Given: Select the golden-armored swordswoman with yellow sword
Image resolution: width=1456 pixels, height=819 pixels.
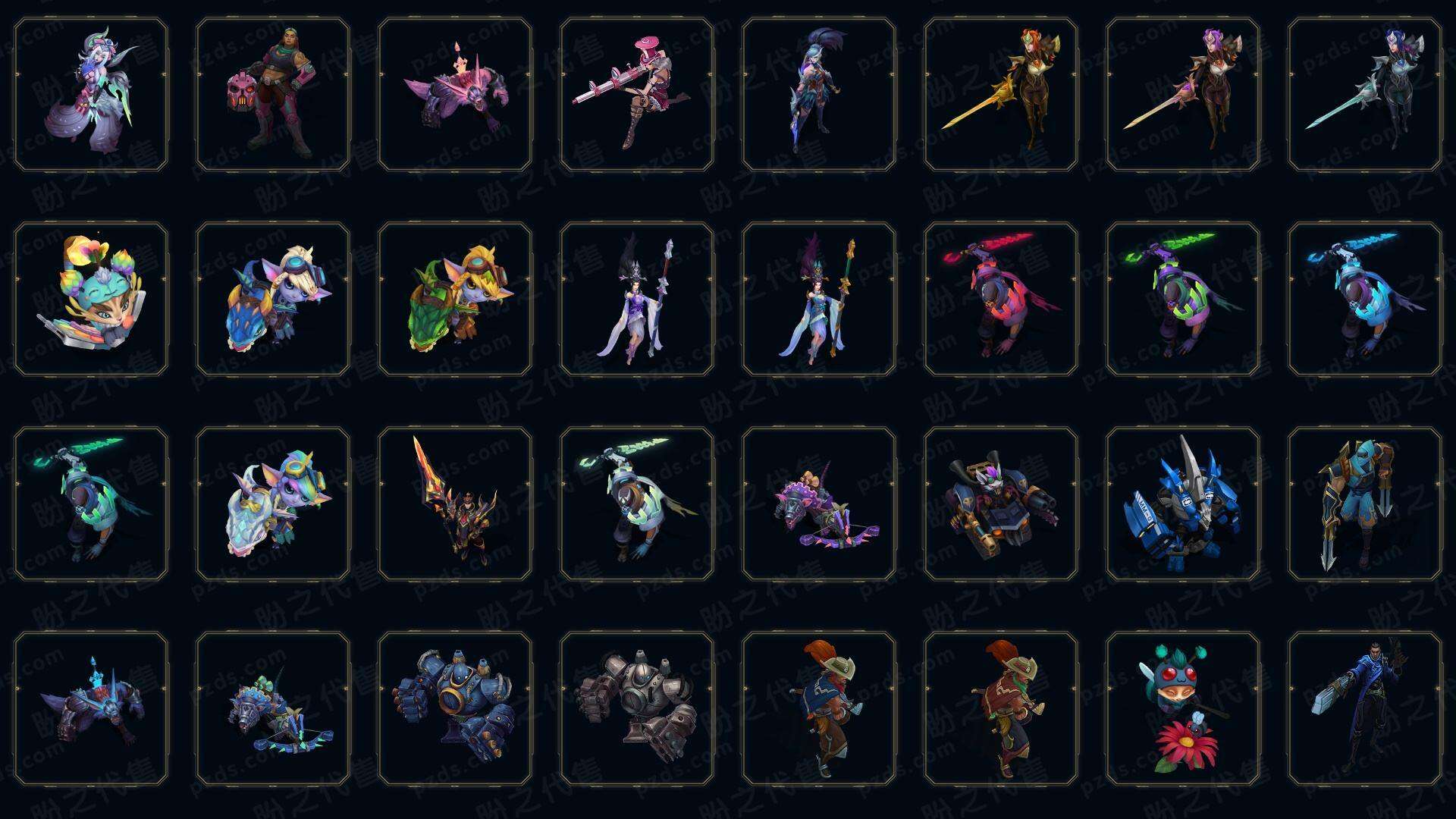Looking at the screenshot, I should [1001, 95].
